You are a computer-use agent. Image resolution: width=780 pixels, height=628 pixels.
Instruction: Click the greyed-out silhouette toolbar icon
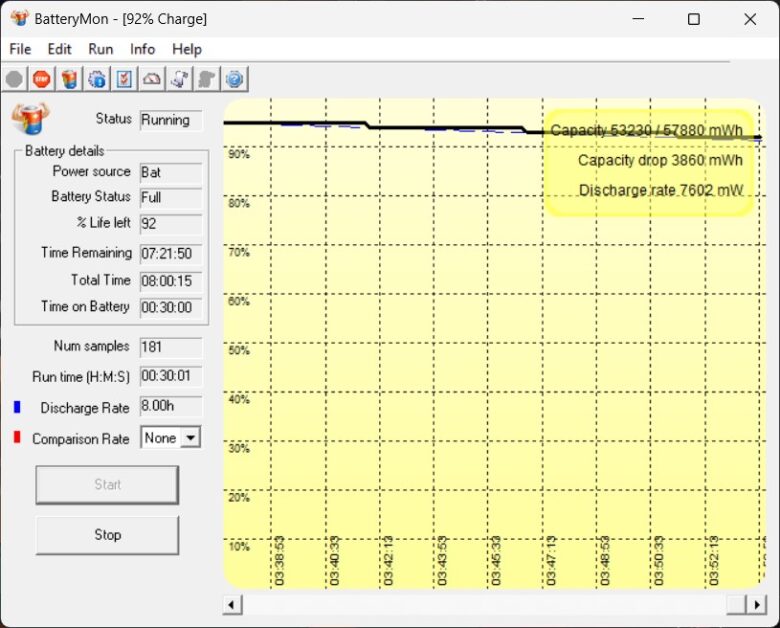206,79
